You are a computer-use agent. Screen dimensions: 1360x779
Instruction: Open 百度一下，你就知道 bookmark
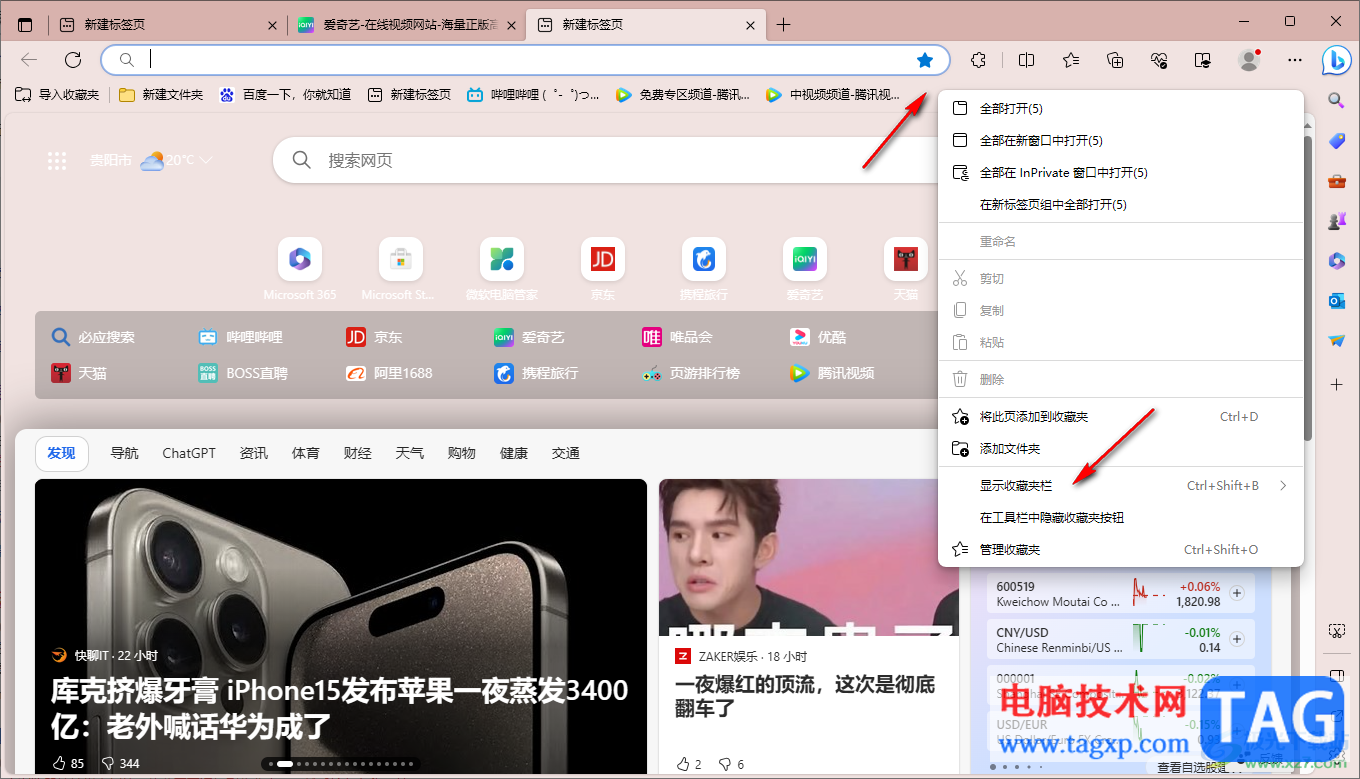[286, 95]
